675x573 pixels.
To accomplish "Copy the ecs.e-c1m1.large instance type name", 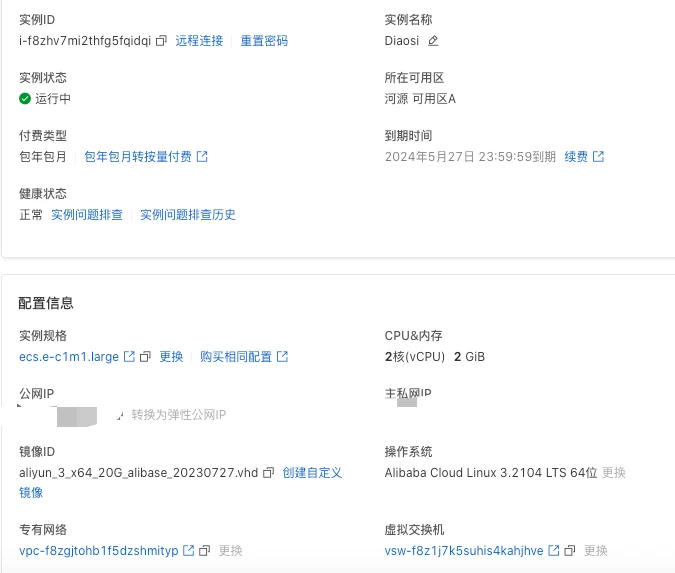I will 145,357.
